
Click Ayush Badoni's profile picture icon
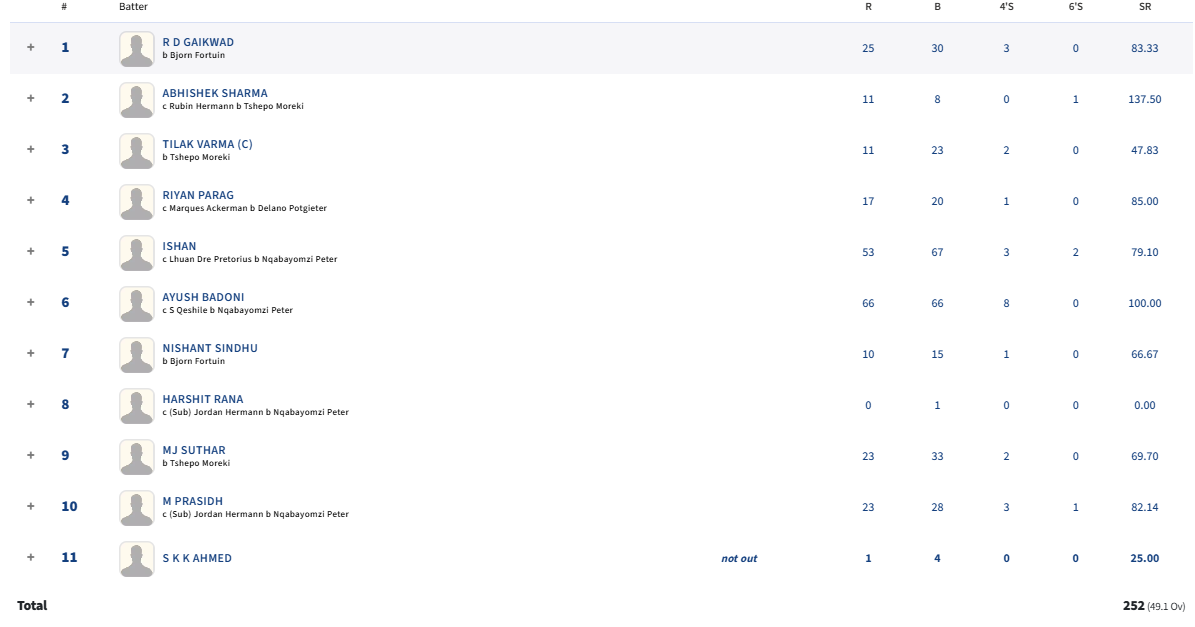point(136,304)
